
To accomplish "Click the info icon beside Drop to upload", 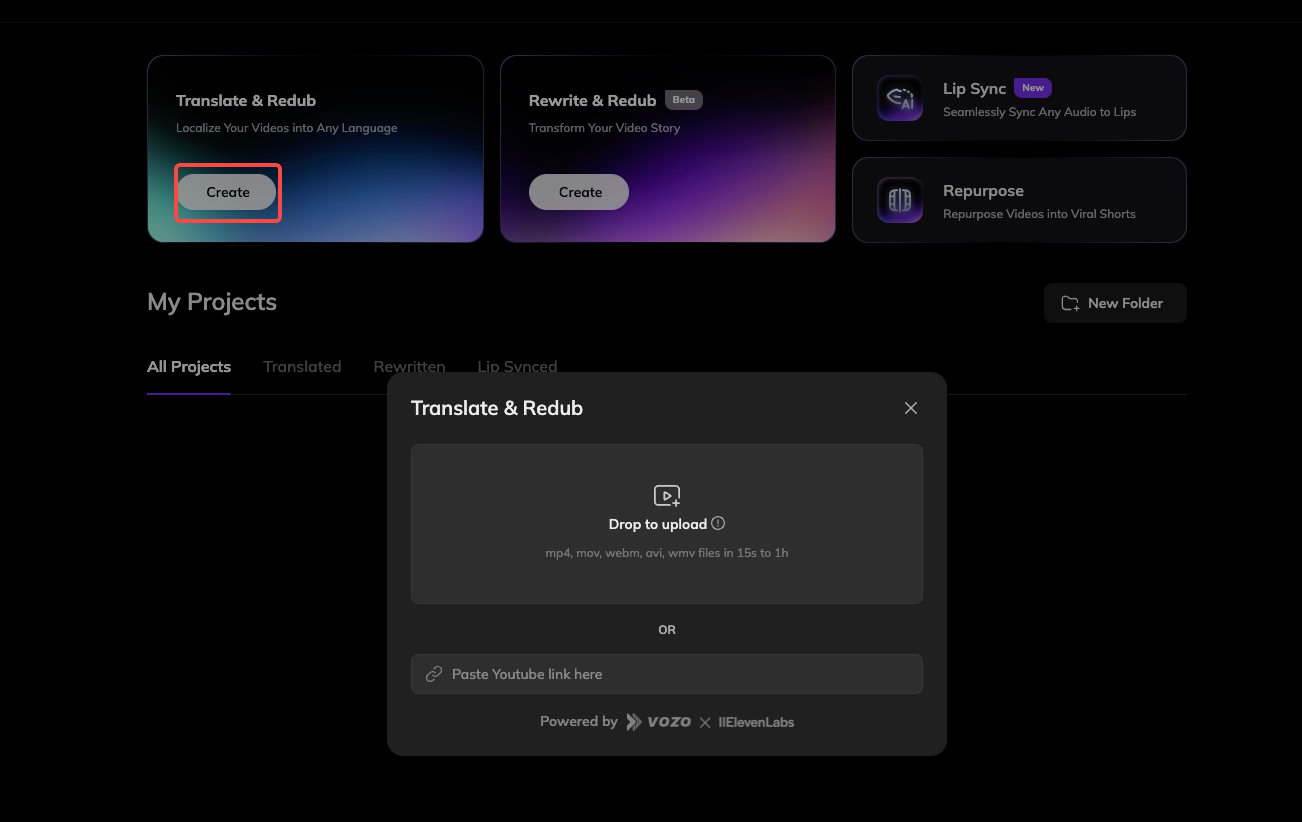I will (x=718, y=524).
